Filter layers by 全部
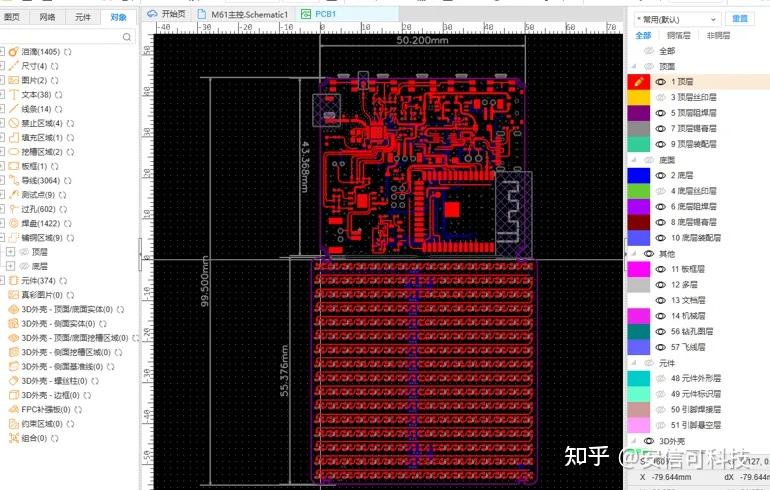 (x=643, y=35)
